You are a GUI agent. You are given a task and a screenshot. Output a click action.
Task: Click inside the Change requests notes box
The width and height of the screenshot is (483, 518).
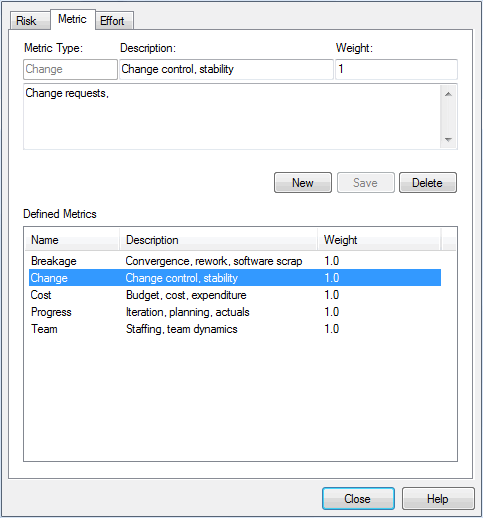232,117
